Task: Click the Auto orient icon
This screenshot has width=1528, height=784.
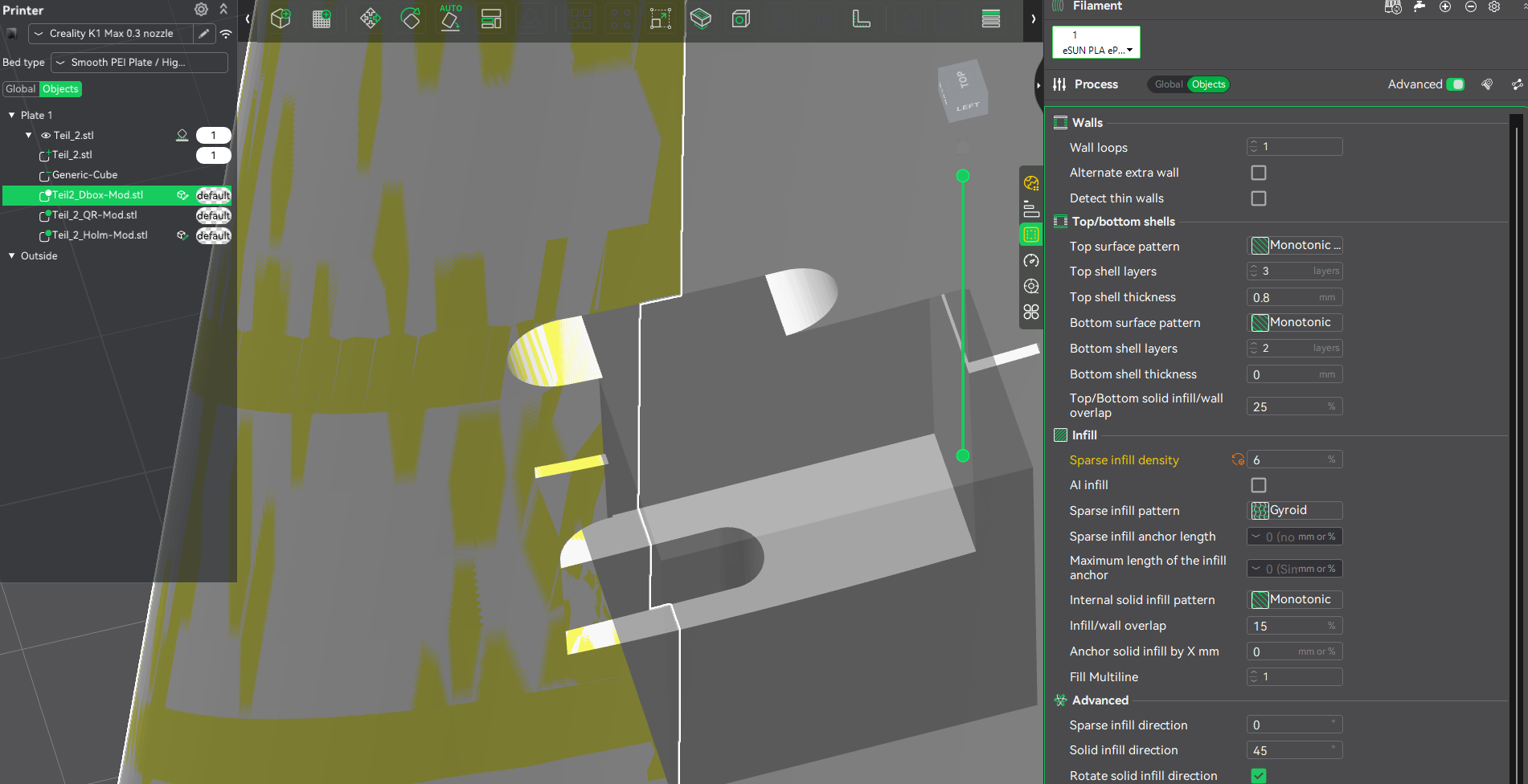Action: click(451, 18)
